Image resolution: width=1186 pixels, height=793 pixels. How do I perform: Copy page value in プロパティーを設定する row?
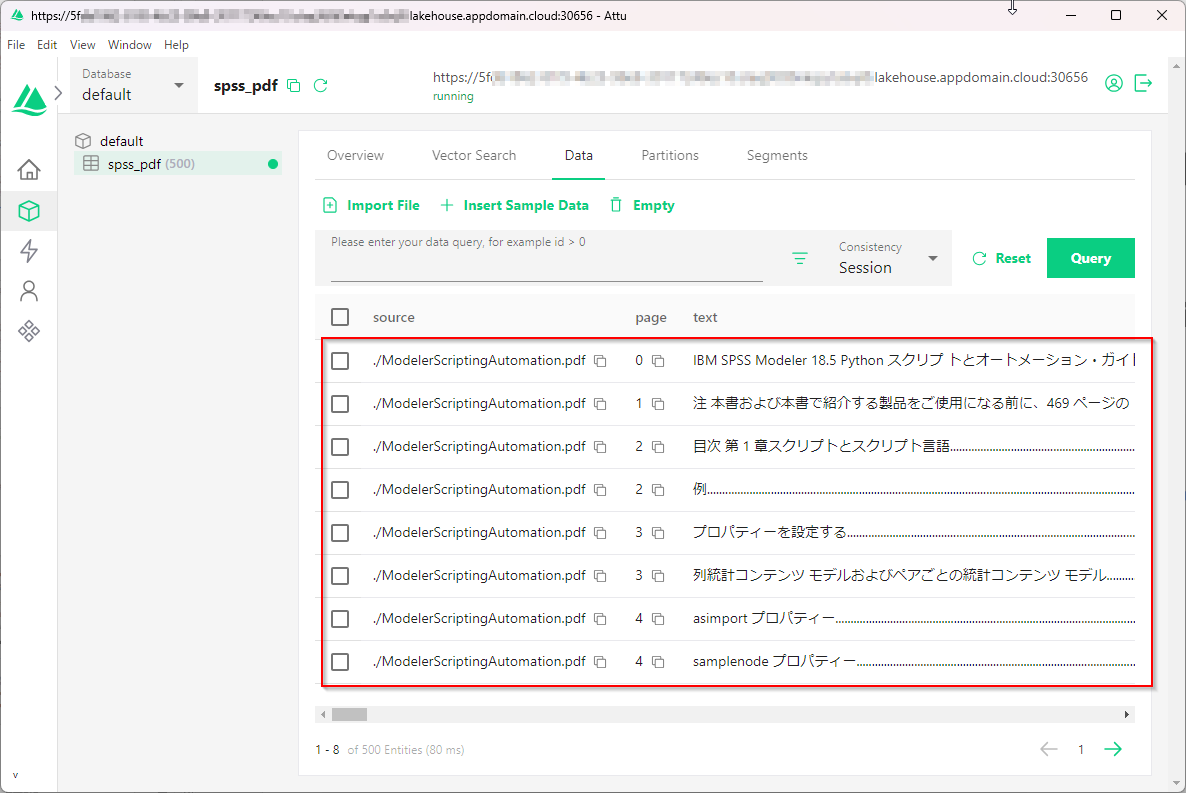(x=658, y=533)
